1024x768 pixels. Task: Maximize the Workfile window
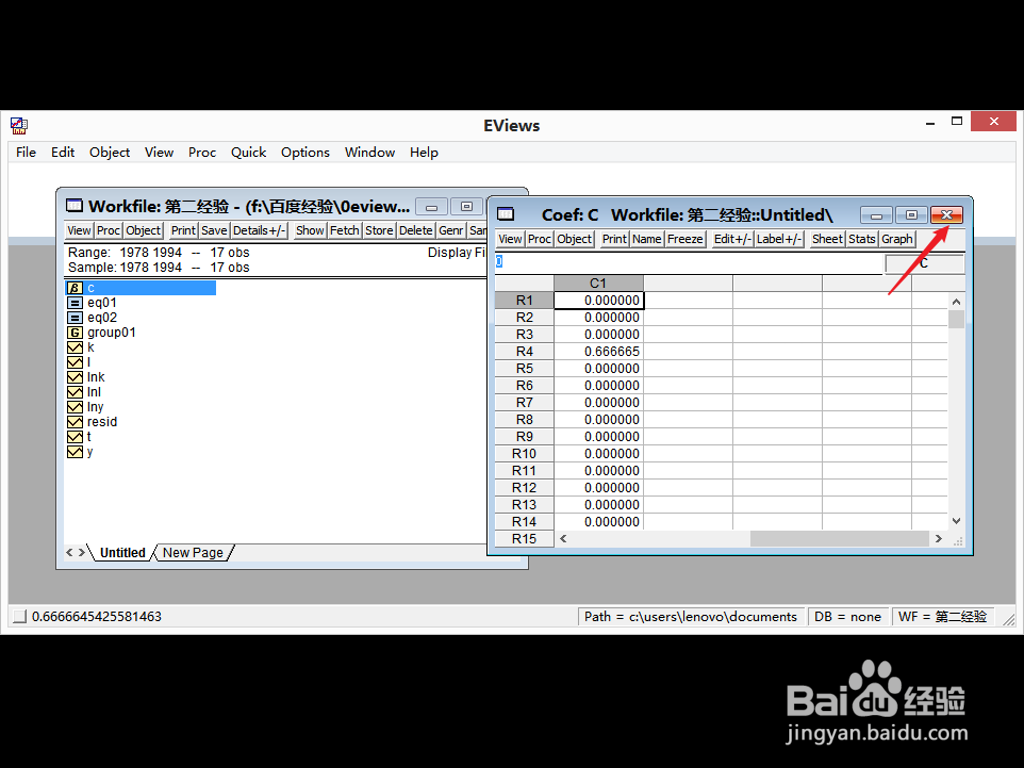(466, 207)
